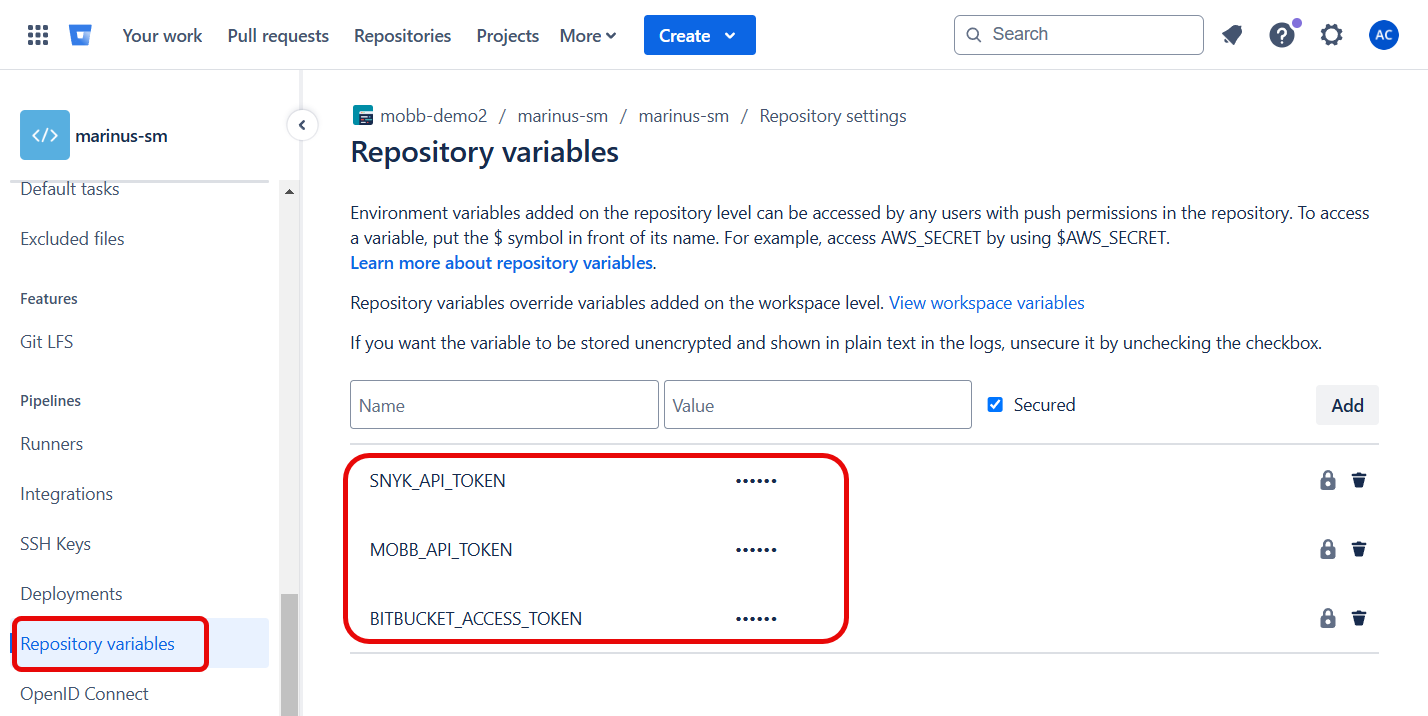Delete the BITBUCKET_ACCESS_TOKEN variable
Screen dimensions: 1428x716
pos(1358,618)
